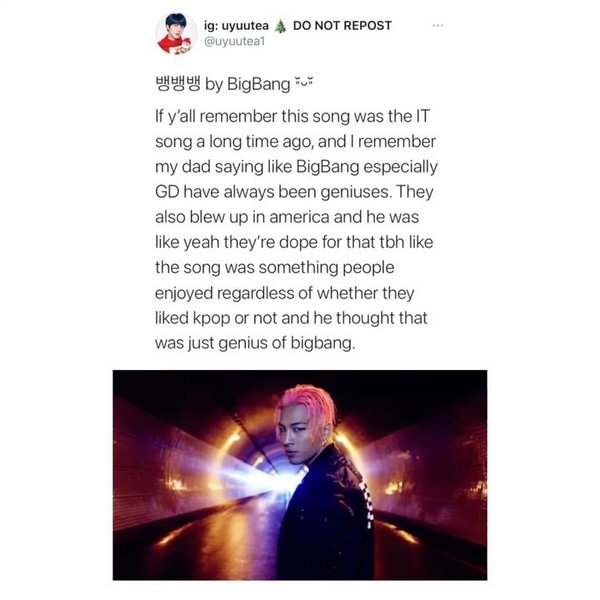This screenshot has height=600, width=600.
Task: Click the line enjoyed regardless of whether they
Action: (284, 293)
